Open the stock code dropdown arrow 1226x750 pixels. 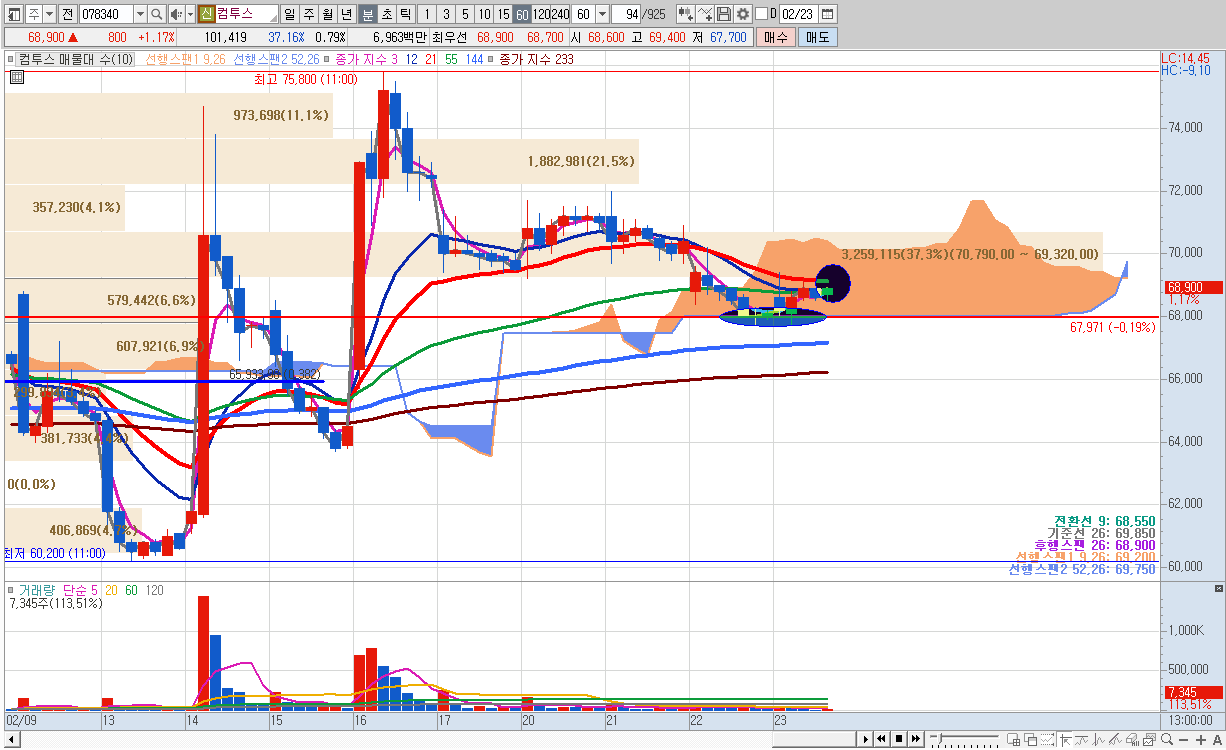tap(139, 14)
